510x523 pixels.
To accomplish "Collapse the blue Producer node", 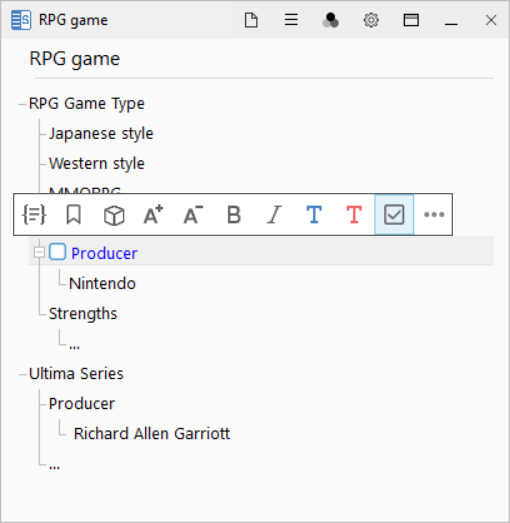I will pos(39,252).
